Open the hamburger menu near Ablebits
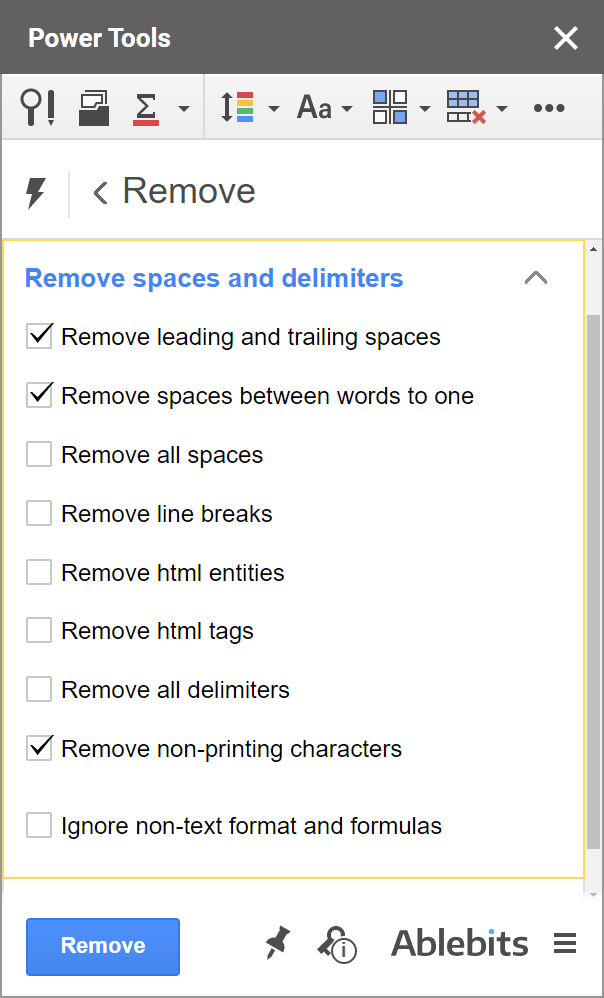 565,943
